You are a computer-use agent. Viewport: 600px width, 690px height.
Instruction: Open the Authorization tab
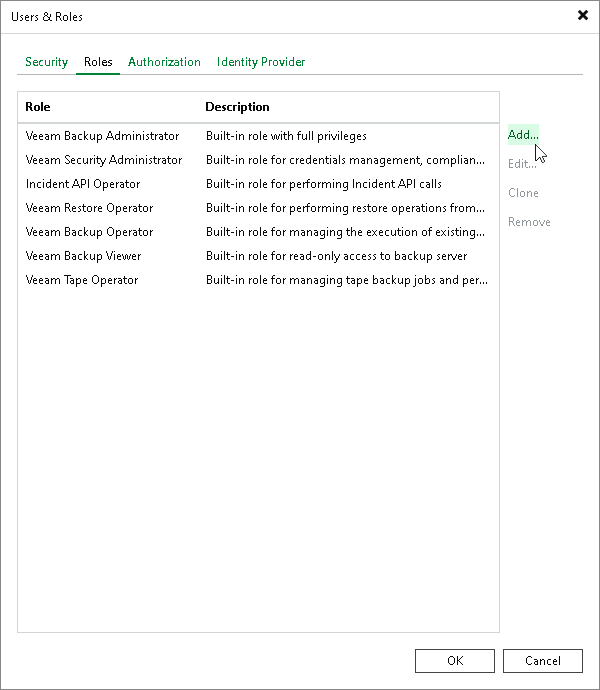click(164, 62)
